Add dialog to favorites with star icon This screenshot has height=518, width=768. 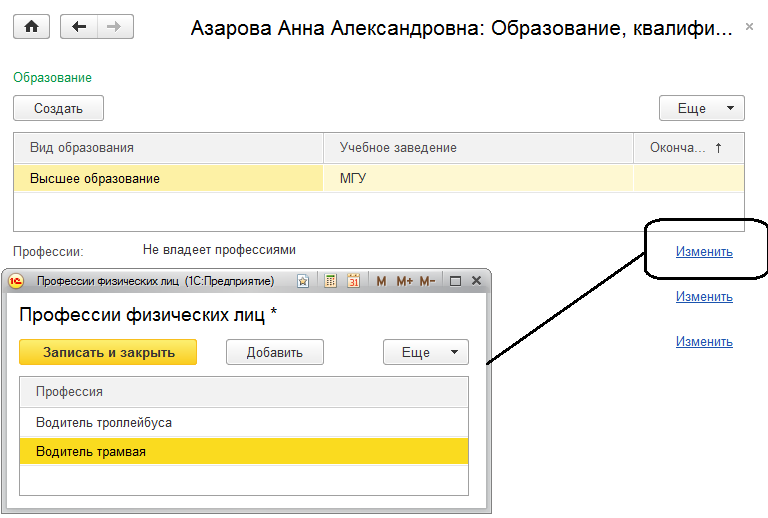point(303,282)
